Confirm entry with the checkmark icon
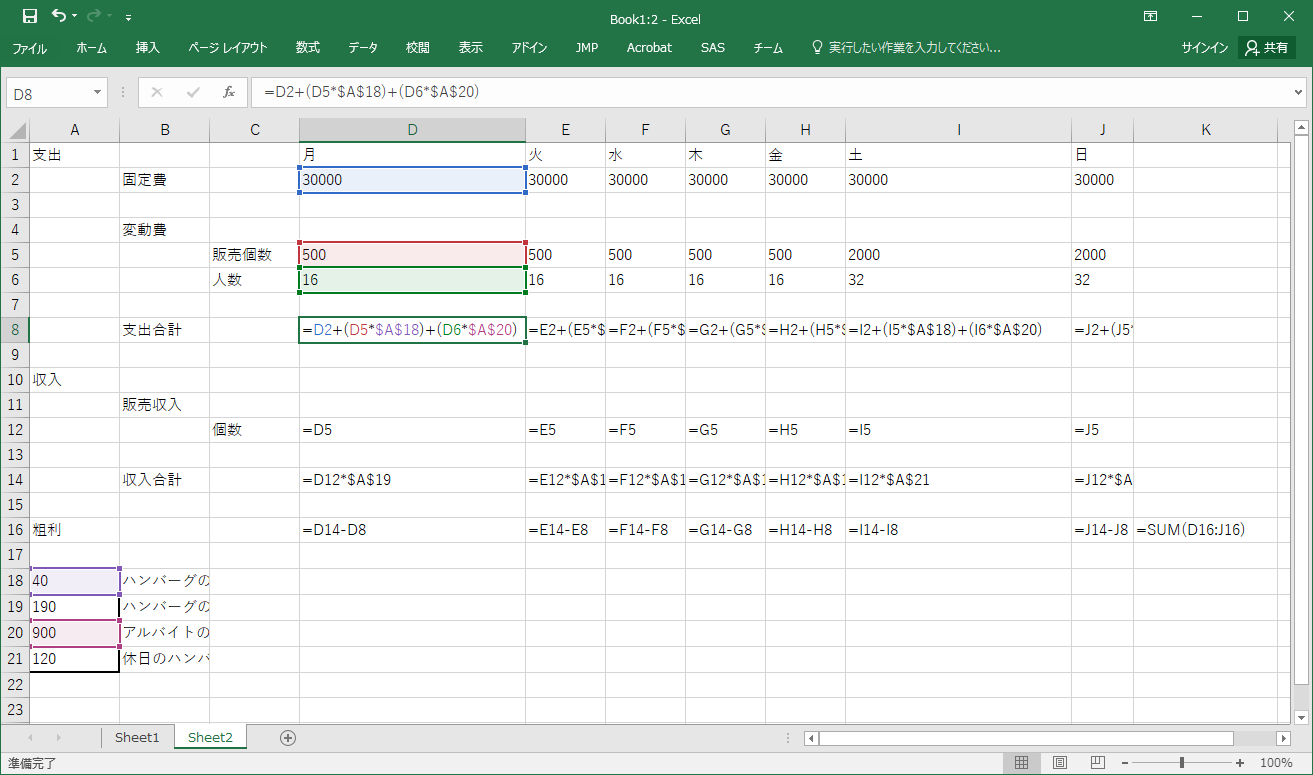Screen dimensions: 1313x775 (x=192, y=93)
